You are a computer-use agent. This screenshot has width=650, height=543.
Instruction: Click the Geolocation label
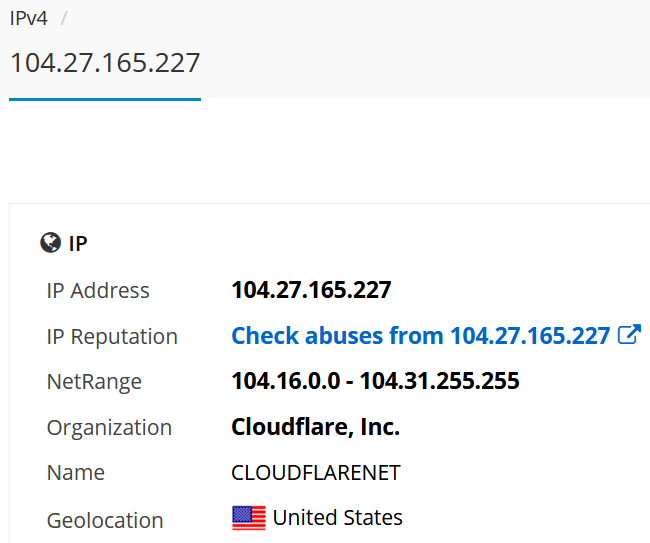coord(105,520)
